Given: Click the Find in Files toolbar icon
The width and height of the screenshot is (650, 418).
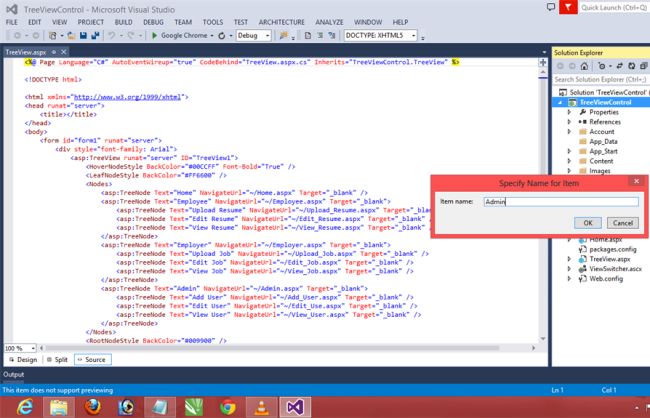Looking at the screenshot, I should (x=284, y=36).
